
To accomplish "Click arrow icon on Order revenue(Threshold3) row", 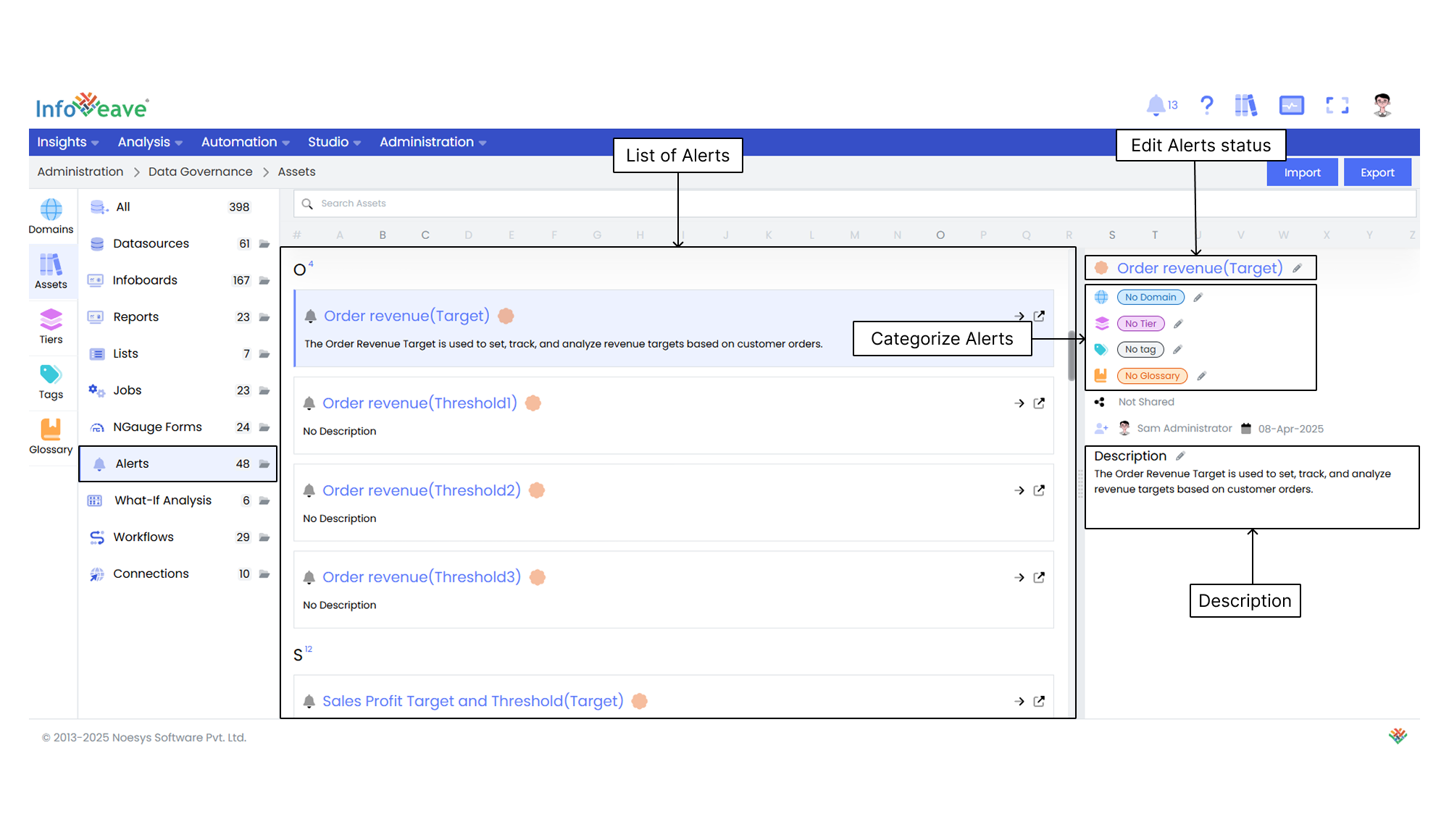I will [x=1019, y=577].
